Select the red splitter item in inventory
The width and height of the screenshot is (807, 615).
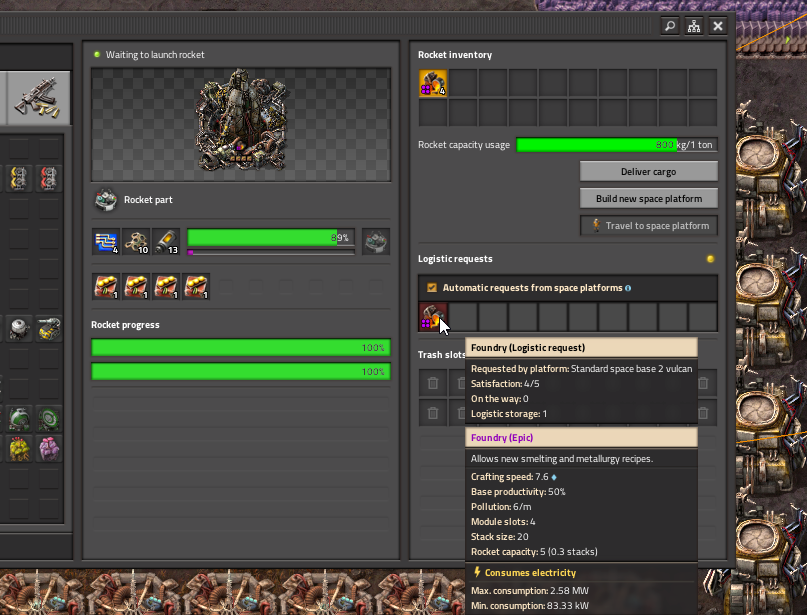(x=49, y=178)
